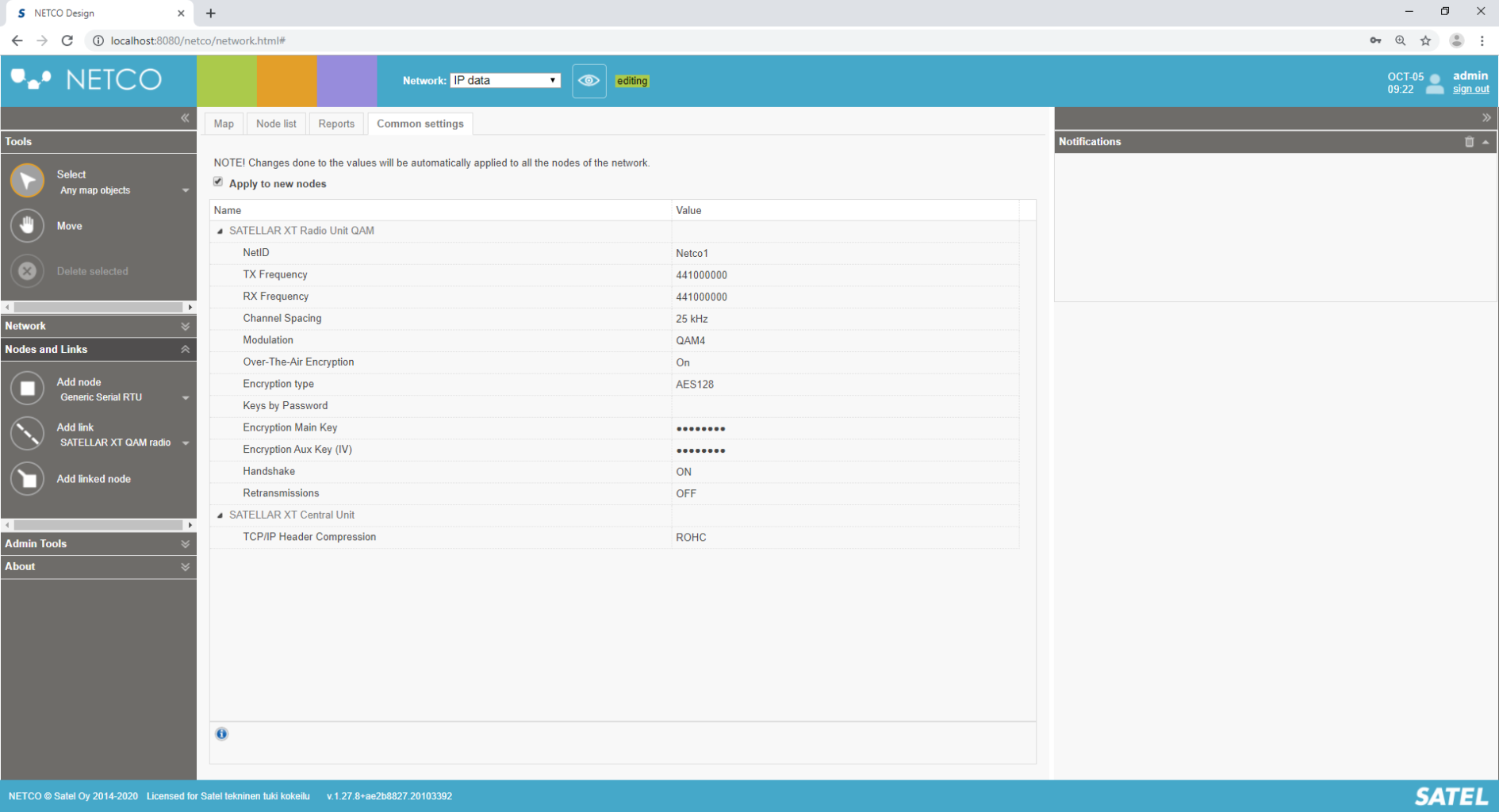Click the green color block in header

(226, 81)
